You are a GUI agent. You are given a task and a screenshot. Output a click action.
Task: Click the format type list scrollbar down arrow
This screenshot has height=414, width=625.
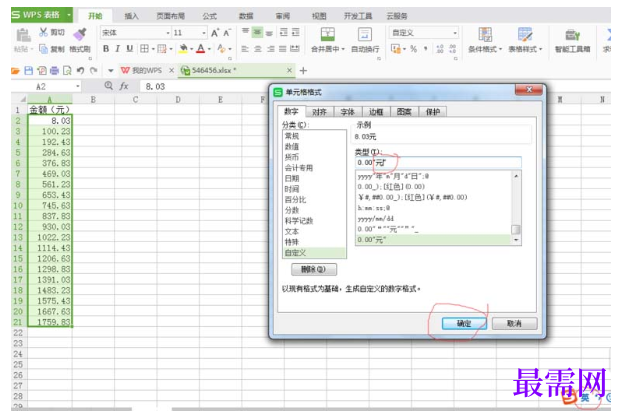click(x=516, y=240)
